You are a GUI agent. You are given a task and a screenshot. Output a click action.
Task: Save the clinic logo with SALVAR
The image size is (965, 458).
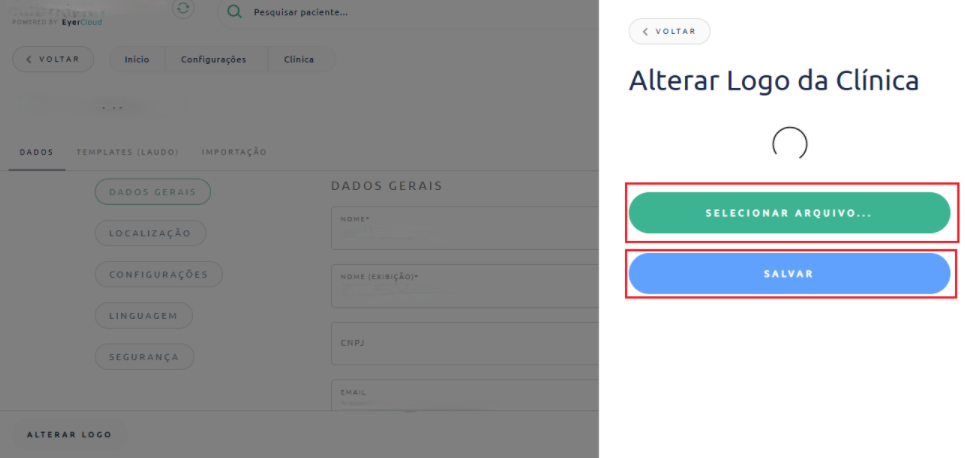[x=788, y=274]
